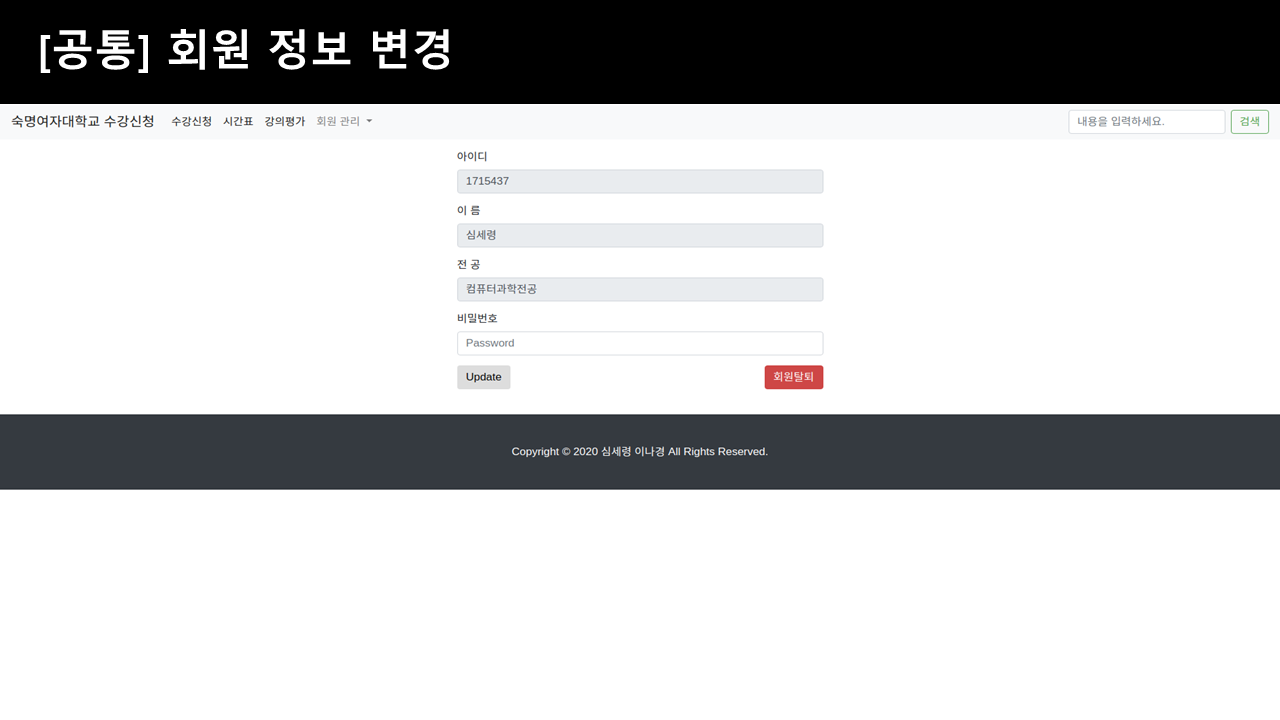Click the [공통] 회원 정보 변경 heading
The height and width of the screenshot is (720, 1280).
[x=247, y=49]
